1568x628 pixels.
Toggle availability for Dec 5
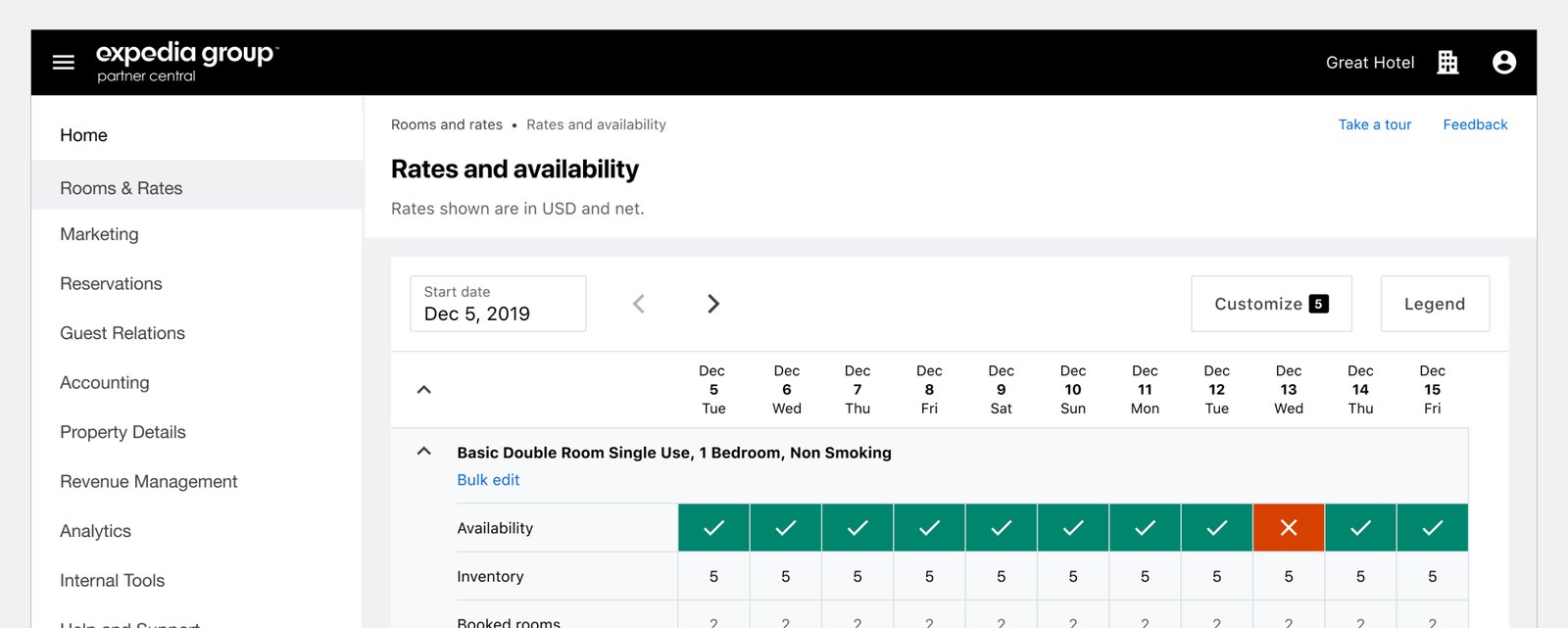tap(714, 528)
